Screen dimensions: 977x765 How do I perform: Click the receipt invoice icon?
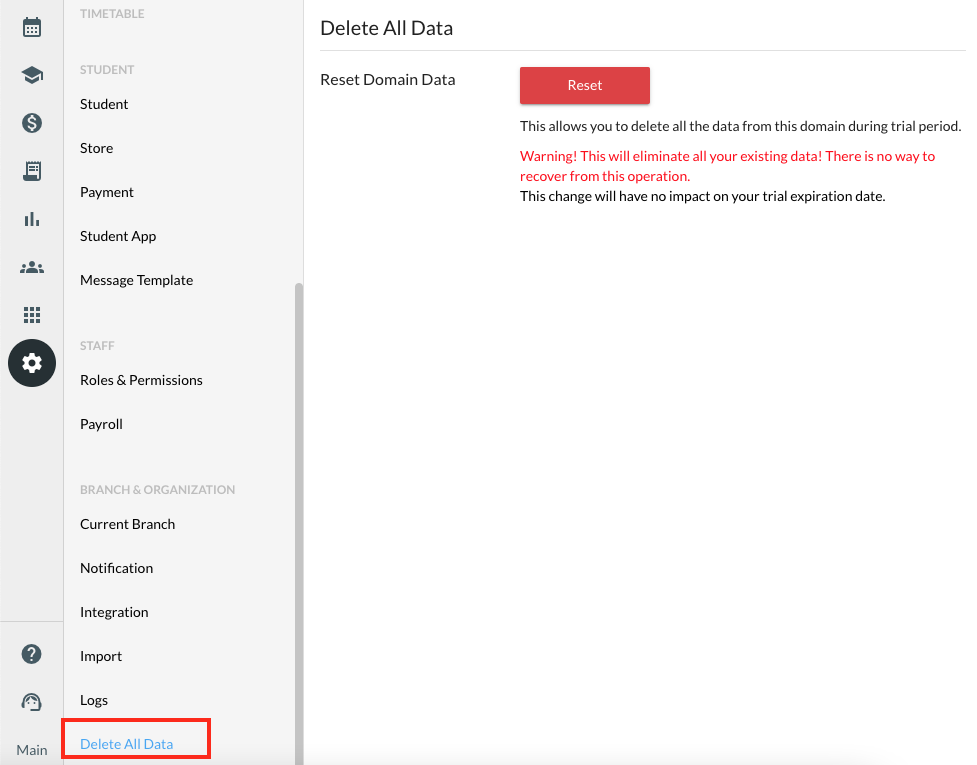(x=32, y=171)
